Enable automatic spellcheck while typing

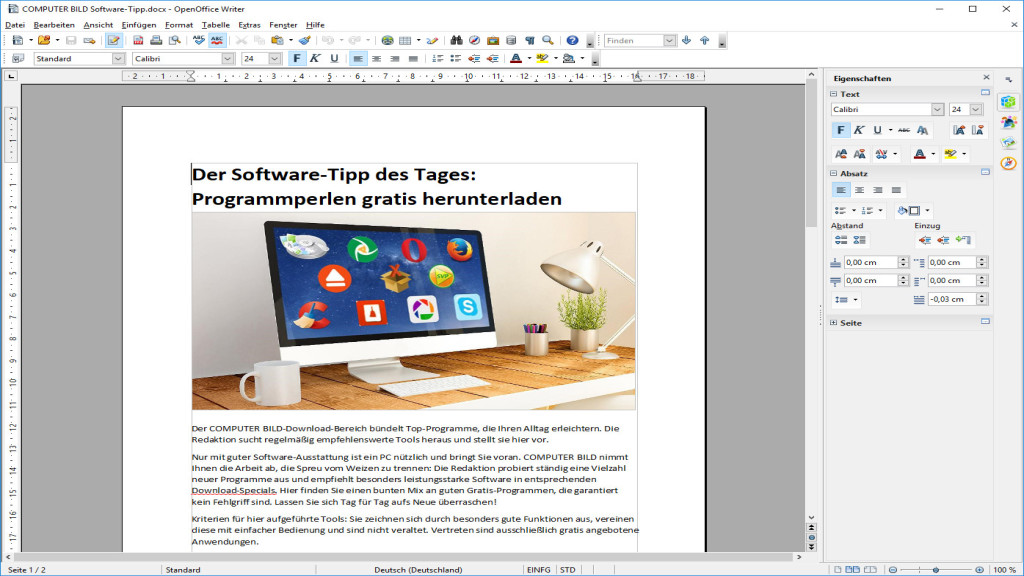[x=216, y=41]
